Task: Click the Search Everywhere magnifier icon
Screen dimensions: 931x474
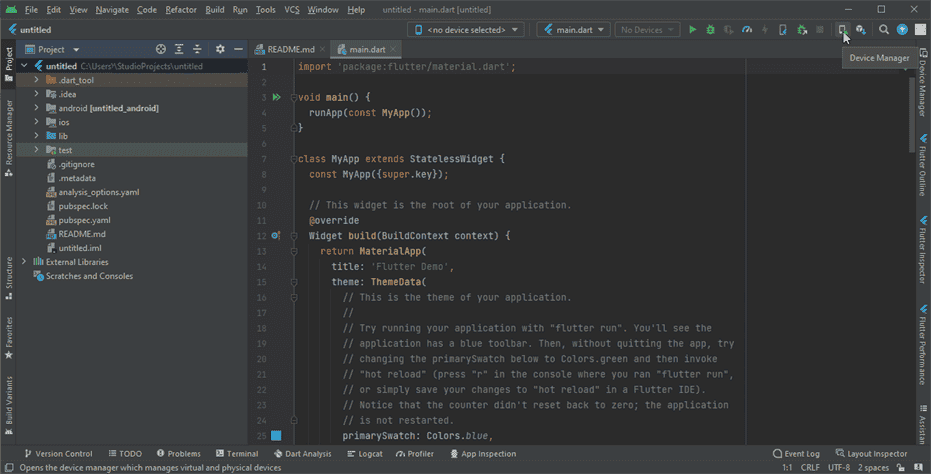Action: (x=884, y=30)
